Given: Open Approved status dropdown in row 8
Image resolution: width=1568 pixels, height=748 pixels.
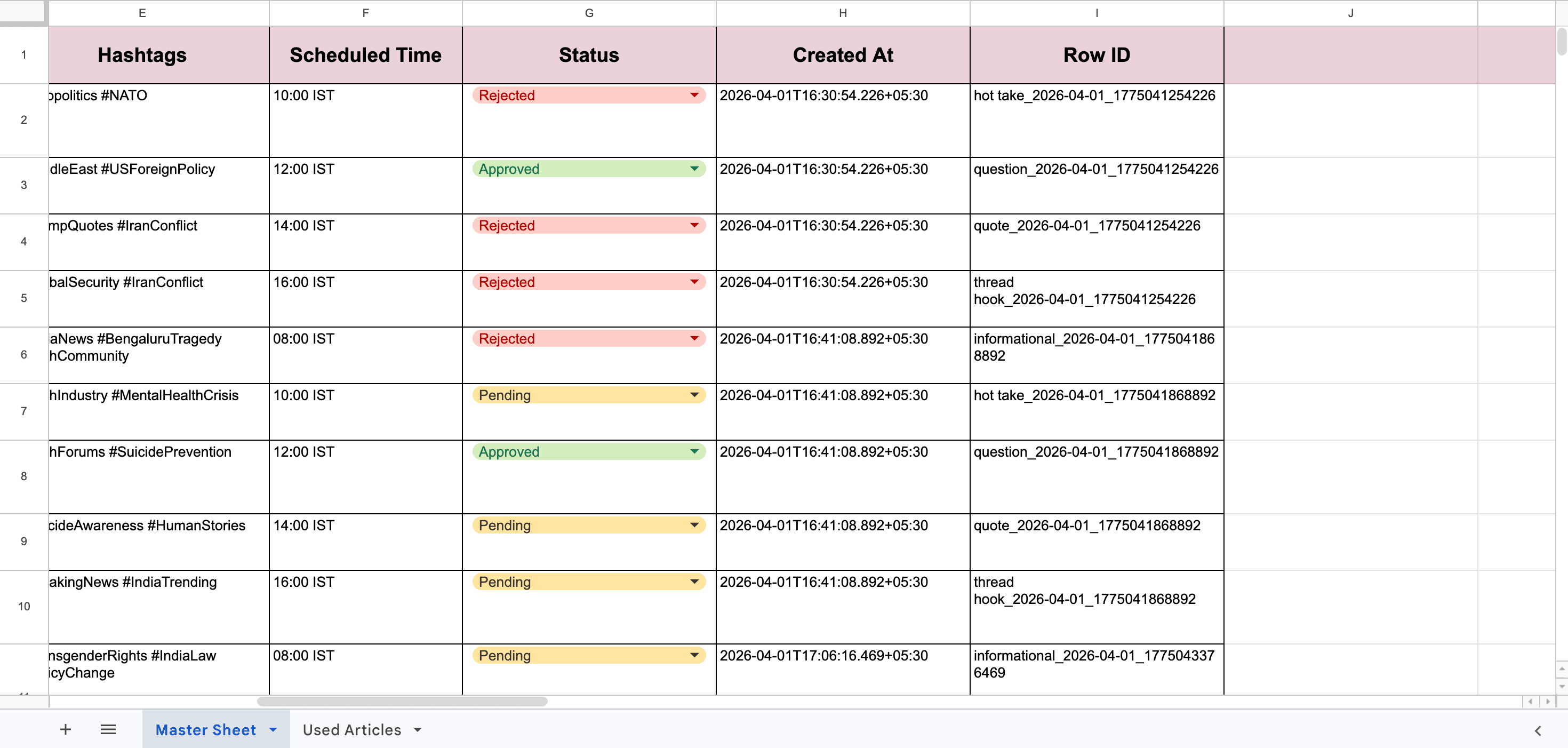Looking at the screenshot, I should pos(694,451).
